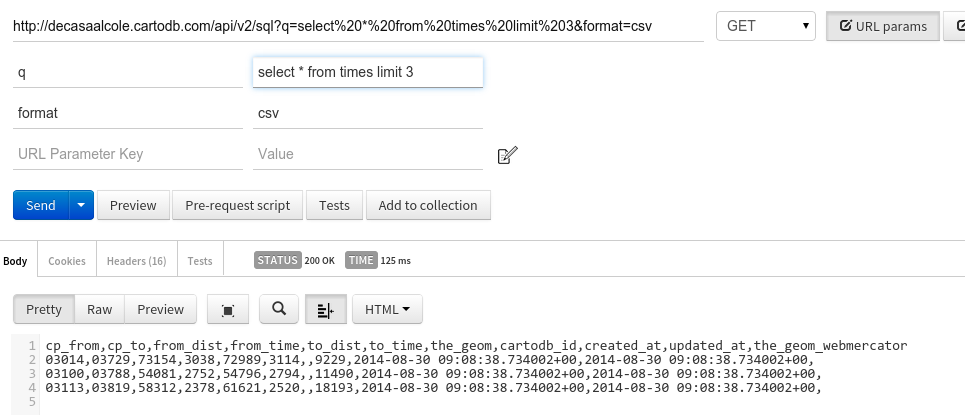Click the 'select * from times limit 3' value field
Screen dimensions: 965x420
coord(368,73)
